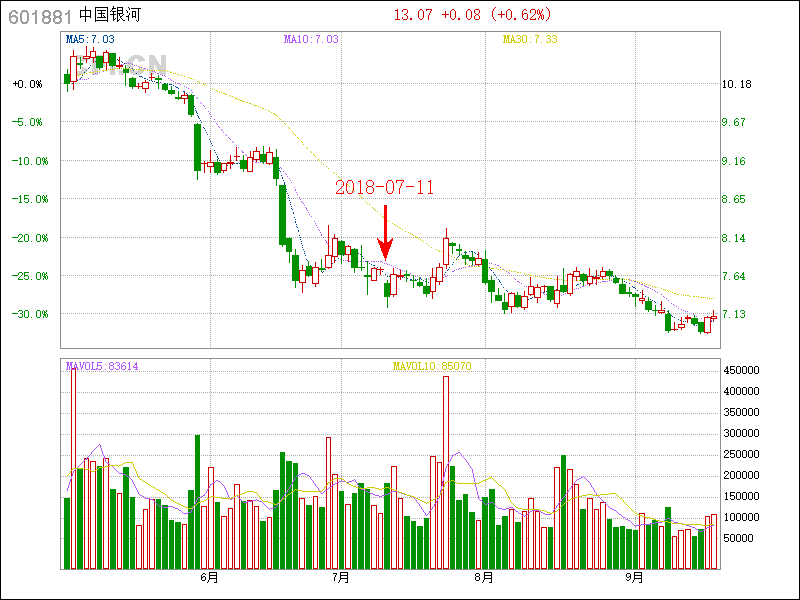800x600 pixels.
Task: Click the red down arrow marker
Action: [385, 234]
